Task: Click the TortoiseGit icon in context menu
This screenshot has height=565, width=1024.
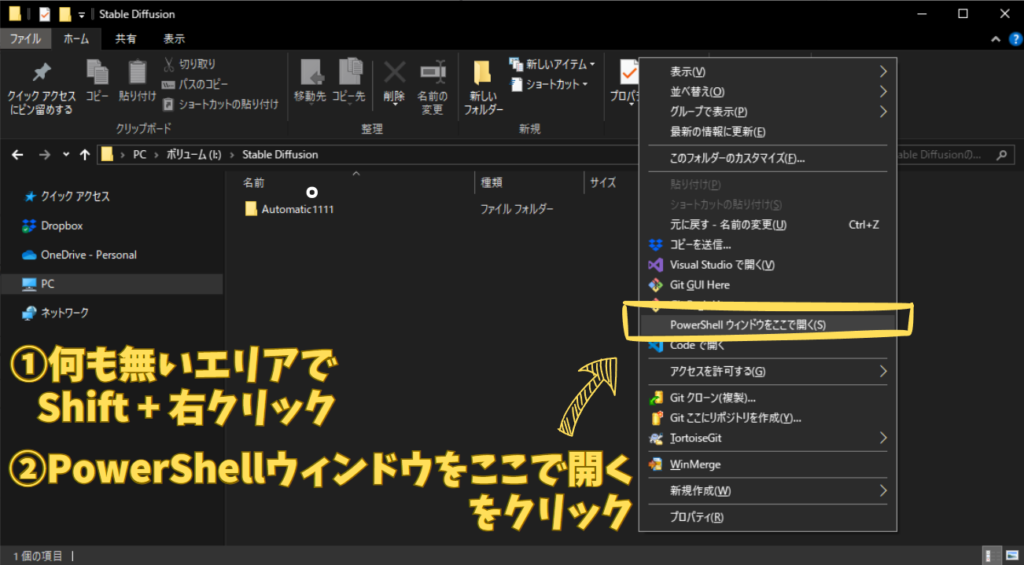Action: [655, 438]
